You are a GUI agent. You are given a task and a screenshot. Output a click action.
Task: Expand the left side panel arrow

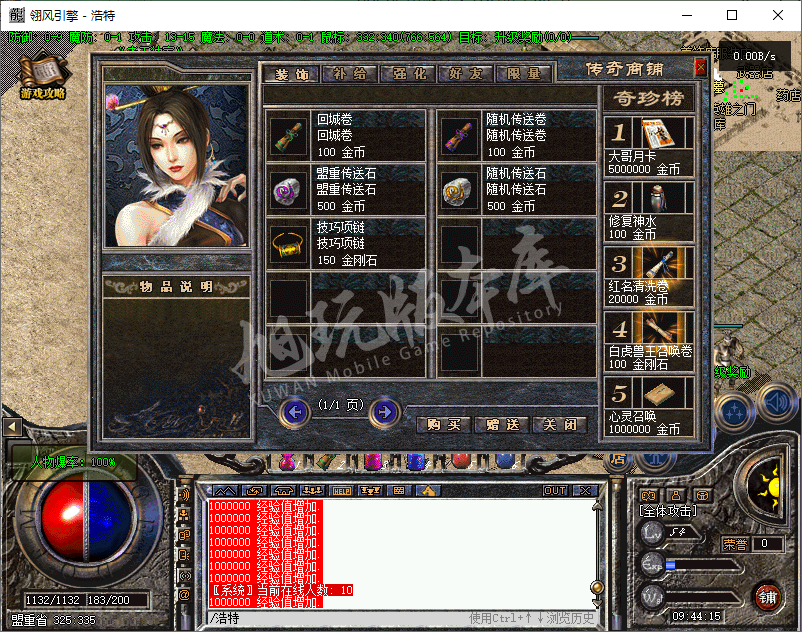(x=12, y=426)
